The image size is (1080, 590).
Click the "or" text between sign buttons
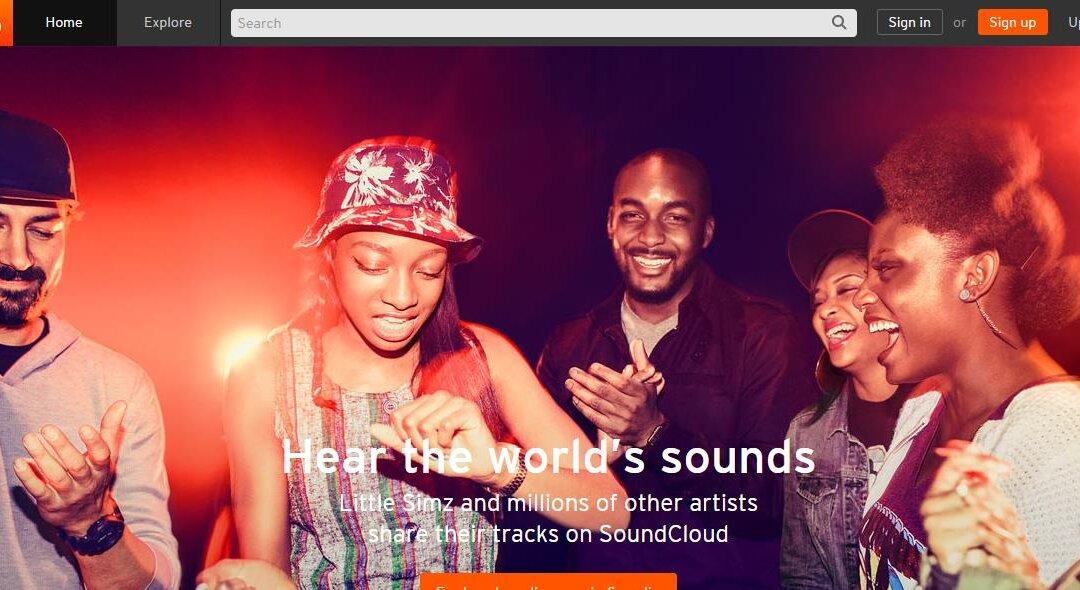pyautogui.click(x=959, y=22)
